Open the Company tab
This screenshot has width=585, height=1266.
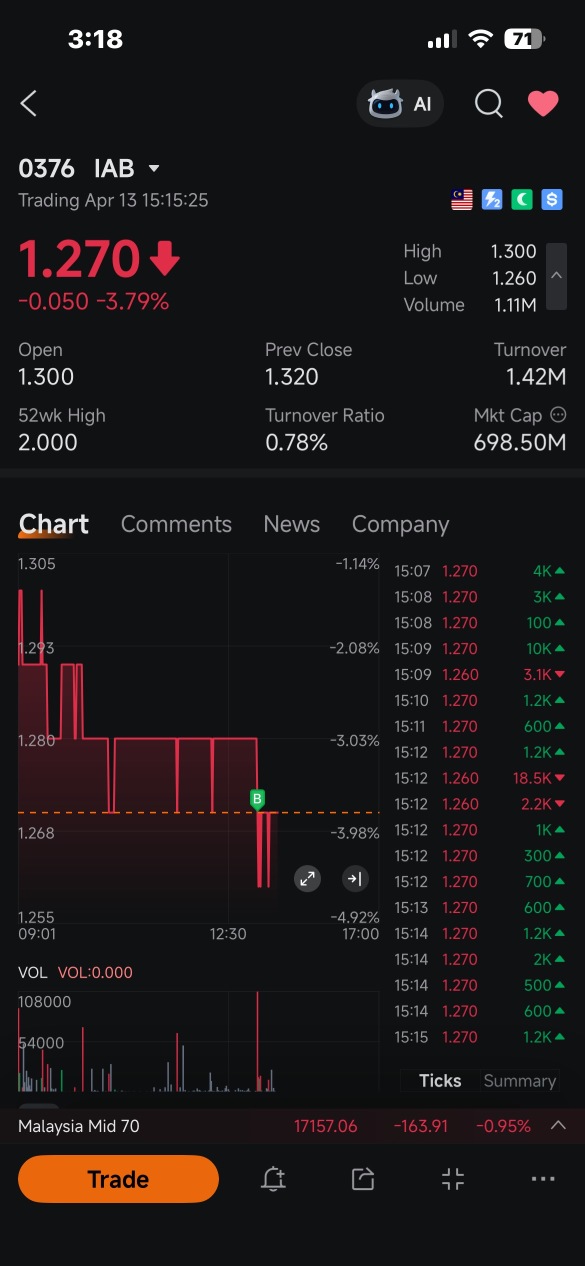coord(400,524)
